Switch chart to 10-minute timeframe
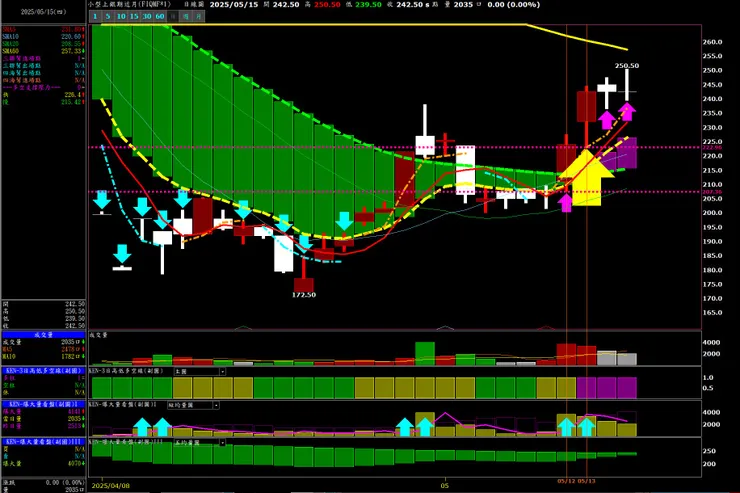Image resolution: width=740 pixels, height=493 pixels. pyautogui.click(x=121, y=17)
